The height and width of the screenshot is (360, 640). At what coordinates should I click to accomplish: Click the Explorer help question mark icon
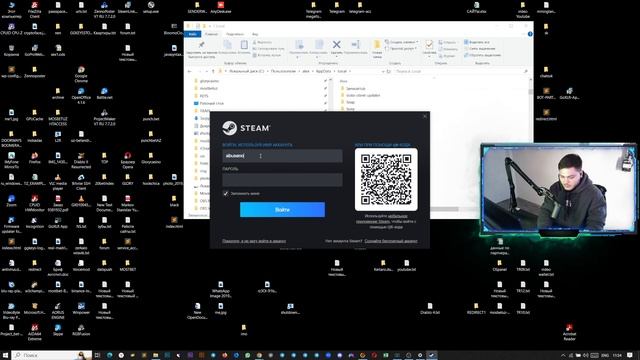tap(530, 34)
